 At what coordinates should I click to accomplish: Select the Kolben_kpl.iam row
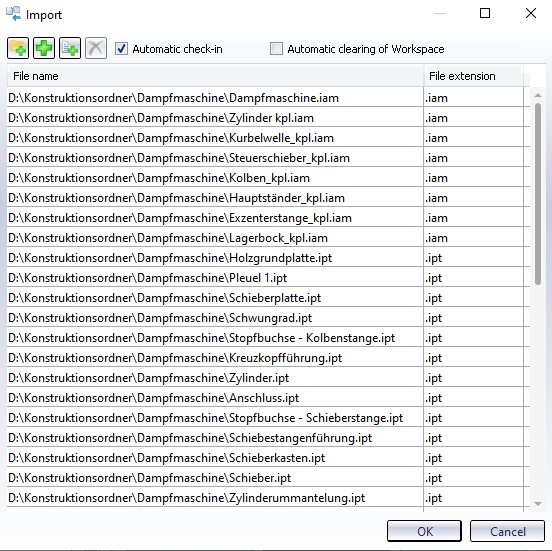point(268,178)
